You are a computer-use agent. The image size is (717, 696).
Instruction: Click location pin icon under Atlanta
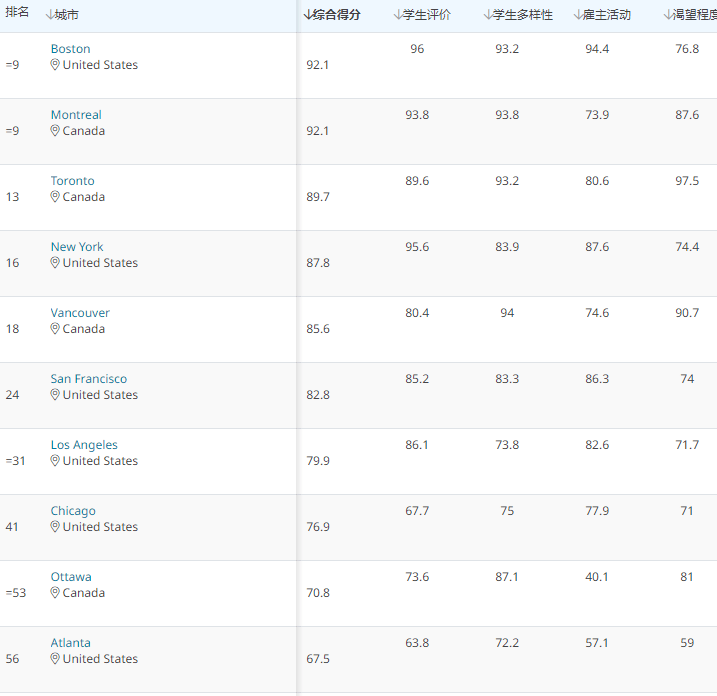point(56,659)
